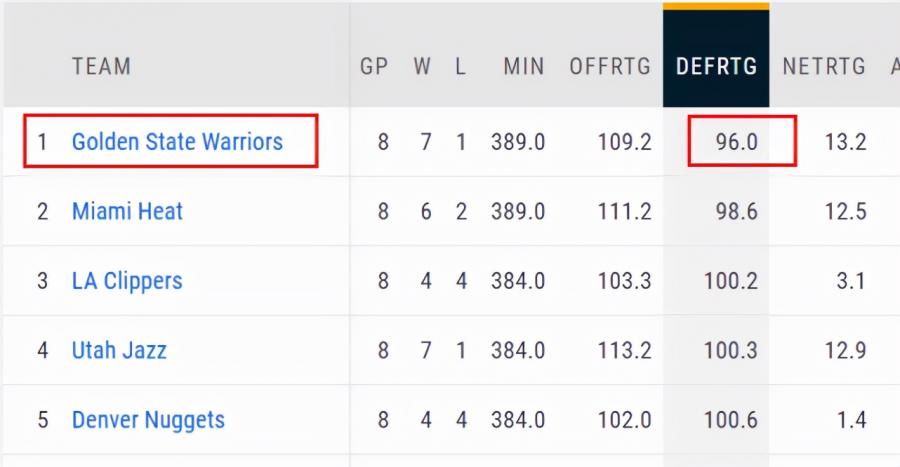Open the LA Clippers team link

coord(127,281)
